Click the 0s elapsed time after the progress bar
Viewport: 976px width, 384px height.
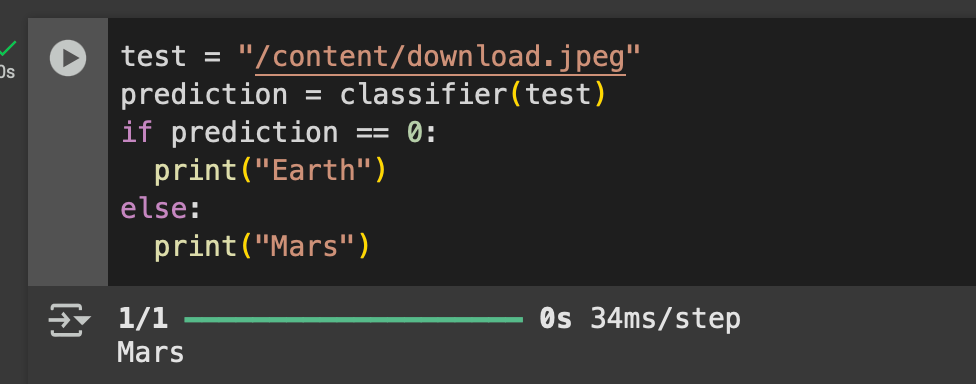556,319
